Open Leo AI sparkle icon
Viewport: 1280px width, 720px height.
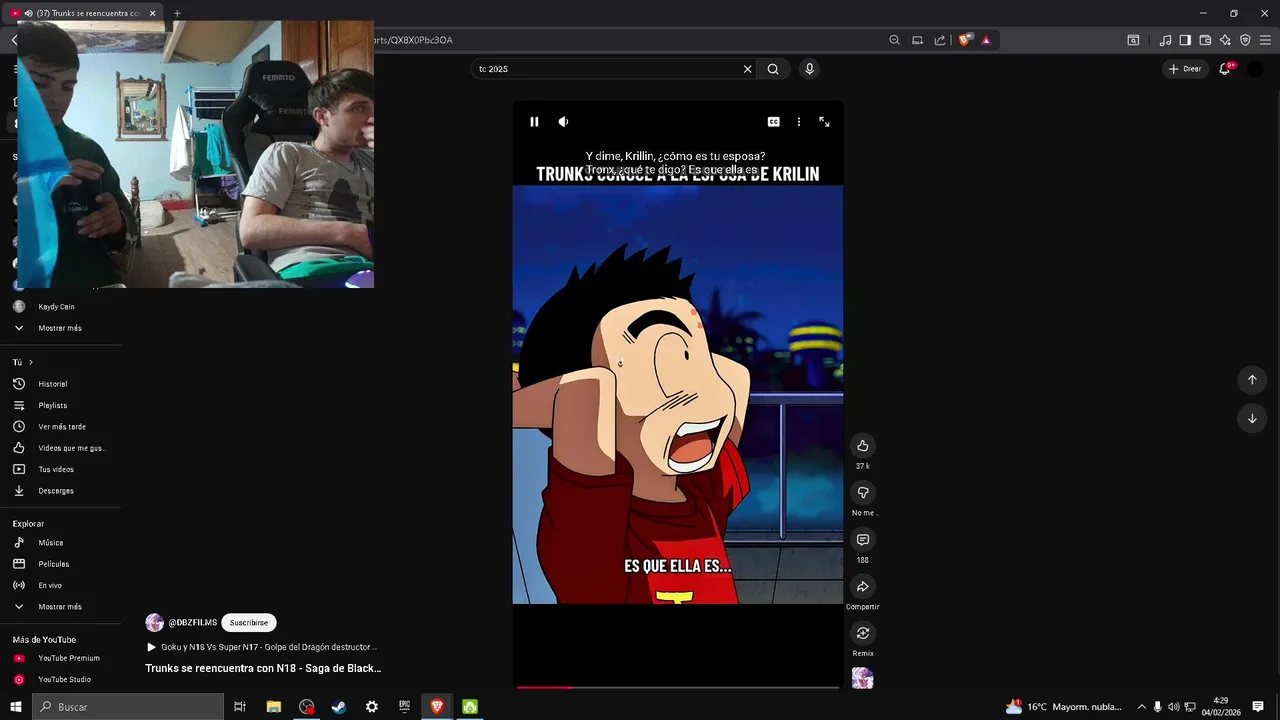[1225, 40]
